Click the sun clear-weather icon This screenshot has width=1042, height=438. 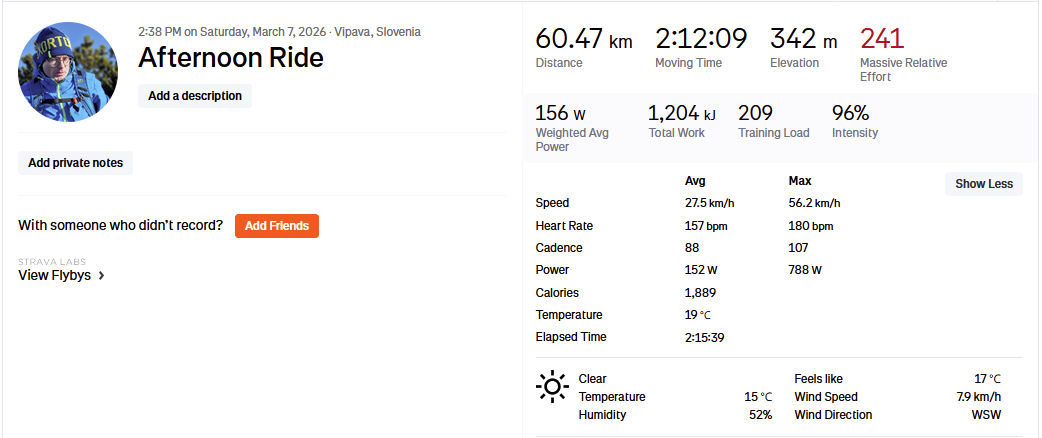[x=551, y=386]
